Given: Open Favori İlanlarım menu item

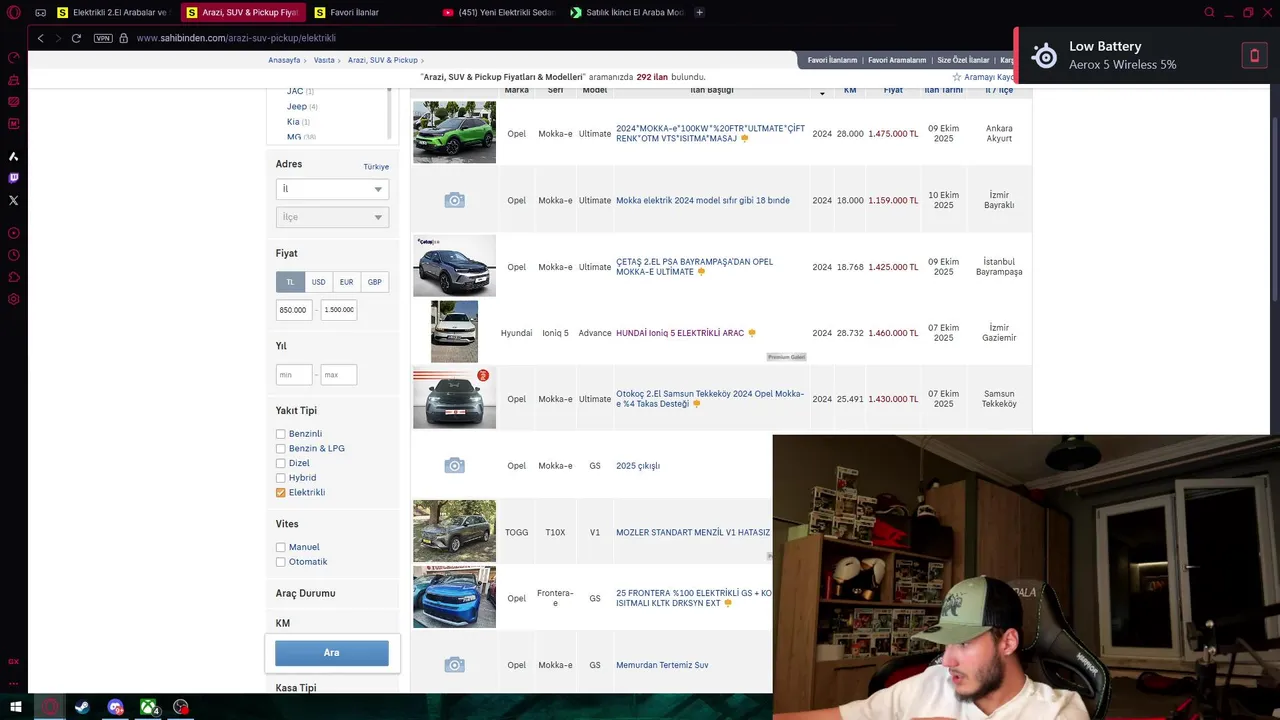Looking at the screenshot, I should [x=832, y=60].
